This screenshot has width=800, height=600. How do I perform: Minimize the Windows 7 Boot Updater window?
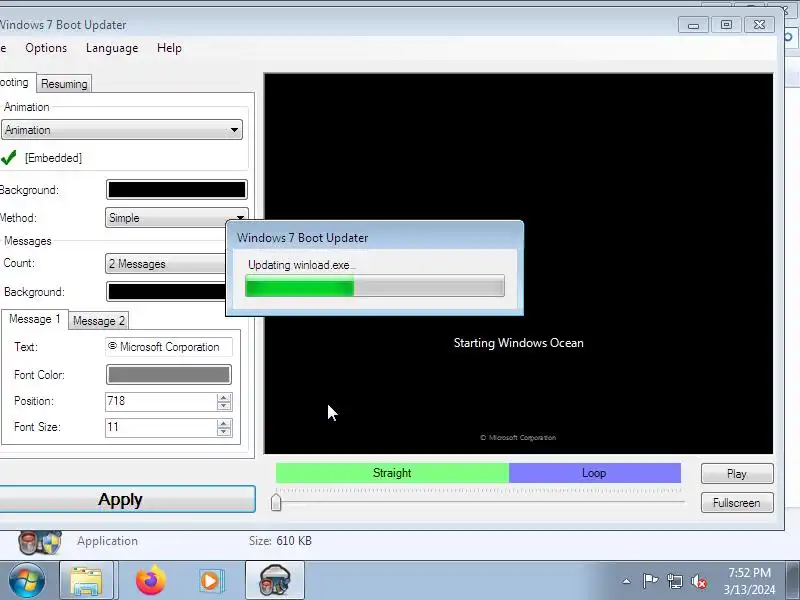(x=693, y=25)
